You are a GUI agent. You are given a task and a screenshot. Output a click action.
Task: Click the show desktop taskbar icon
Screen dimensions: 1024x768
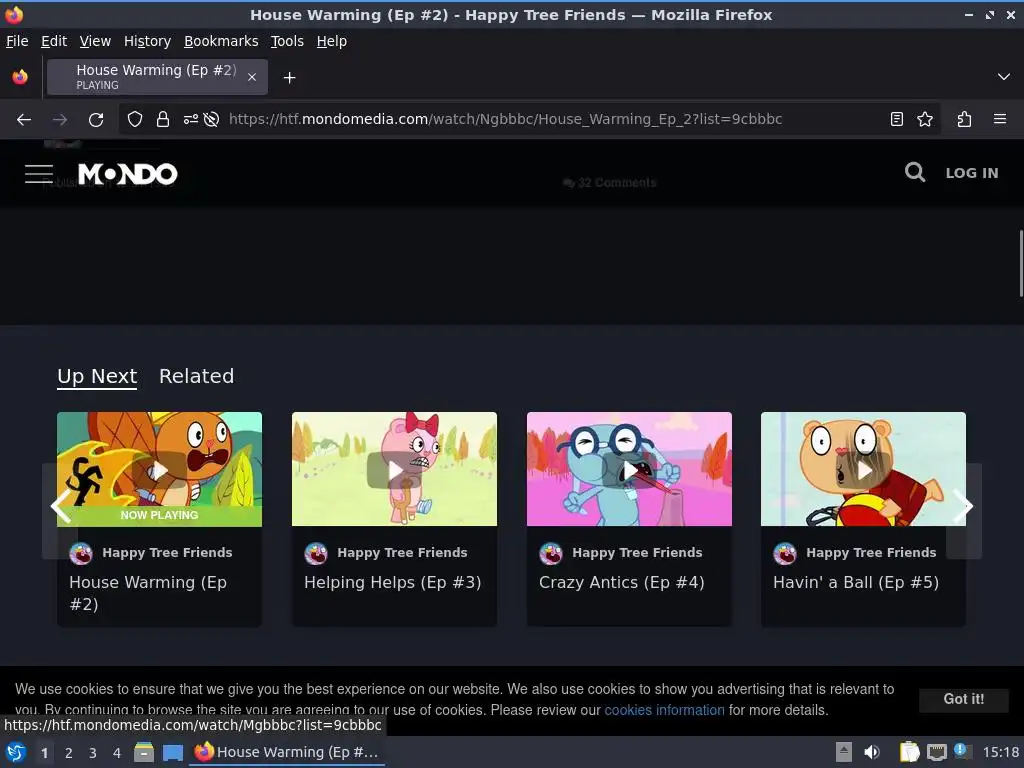[172, 752]
